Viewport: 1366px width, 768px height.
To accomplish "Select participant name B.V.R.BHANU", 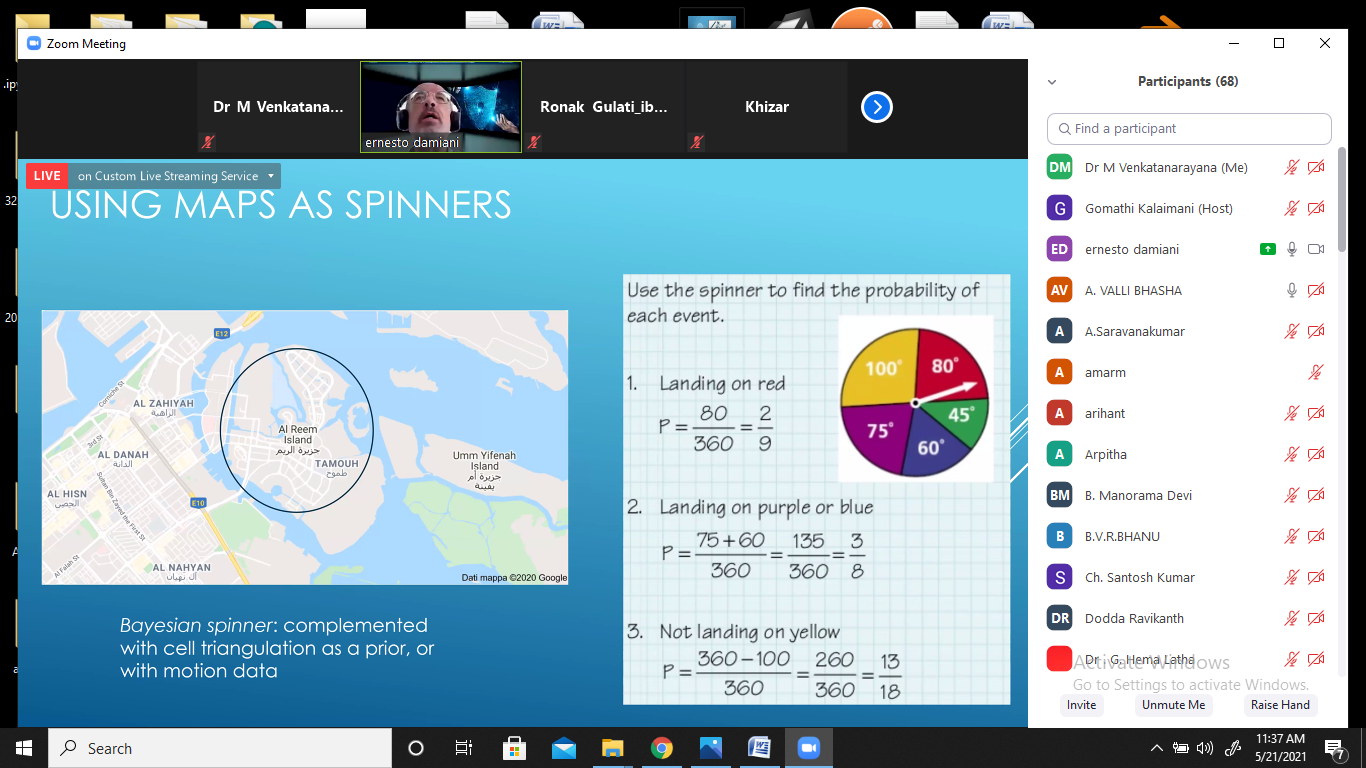I will tap(1122, 537).
